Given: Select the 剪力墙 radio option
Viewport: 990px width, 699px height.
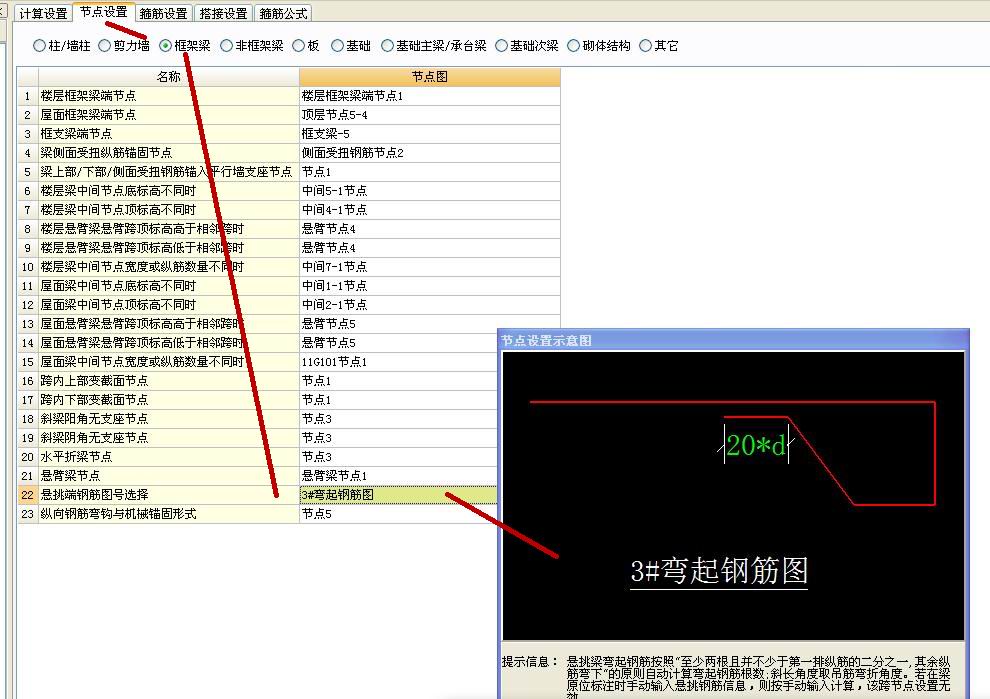Looking at the screenshot, I should click(105, 45).
